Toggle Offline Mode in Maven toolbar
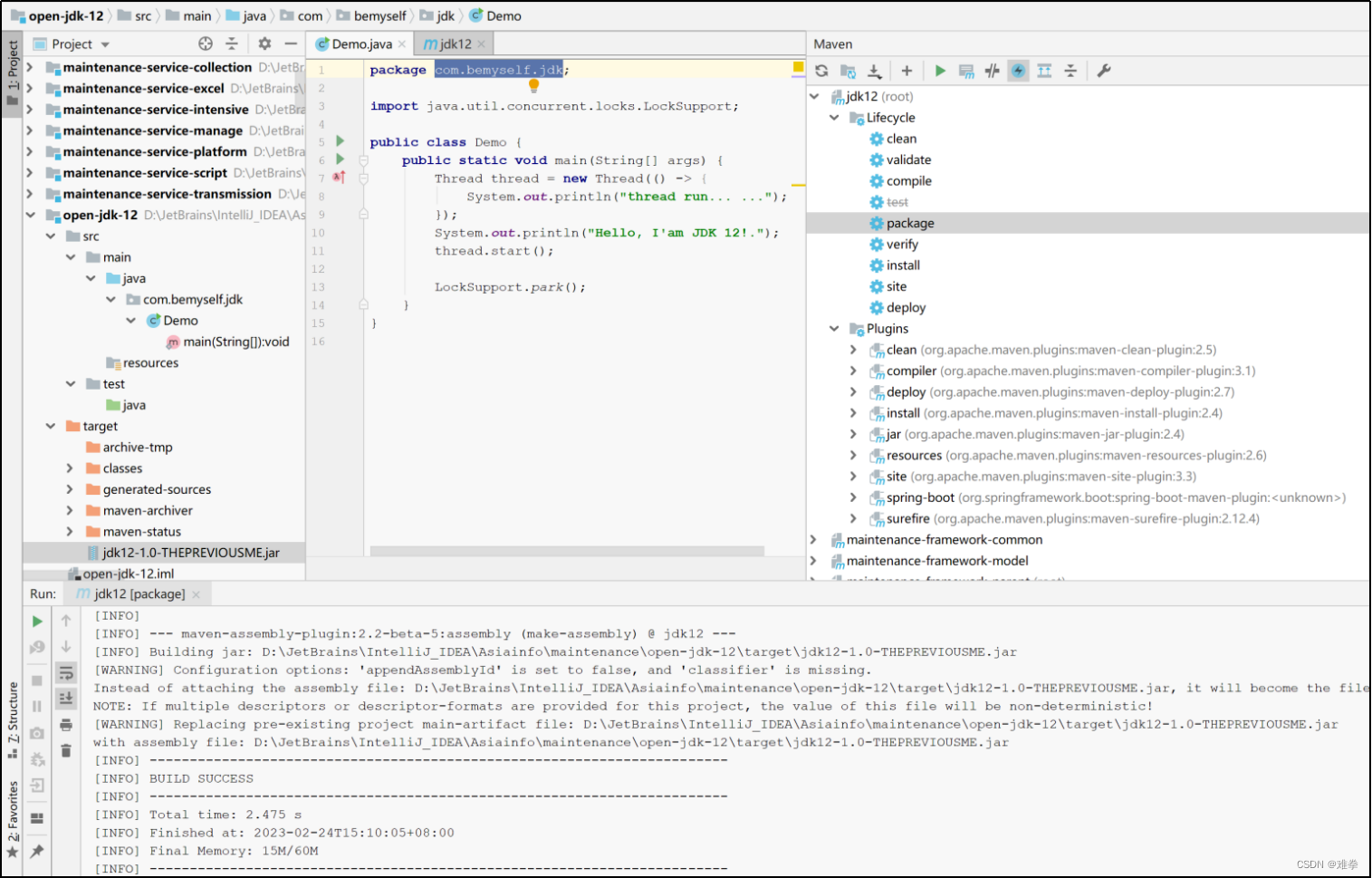This screenshot has height=878, width=1372. [993, 71]
